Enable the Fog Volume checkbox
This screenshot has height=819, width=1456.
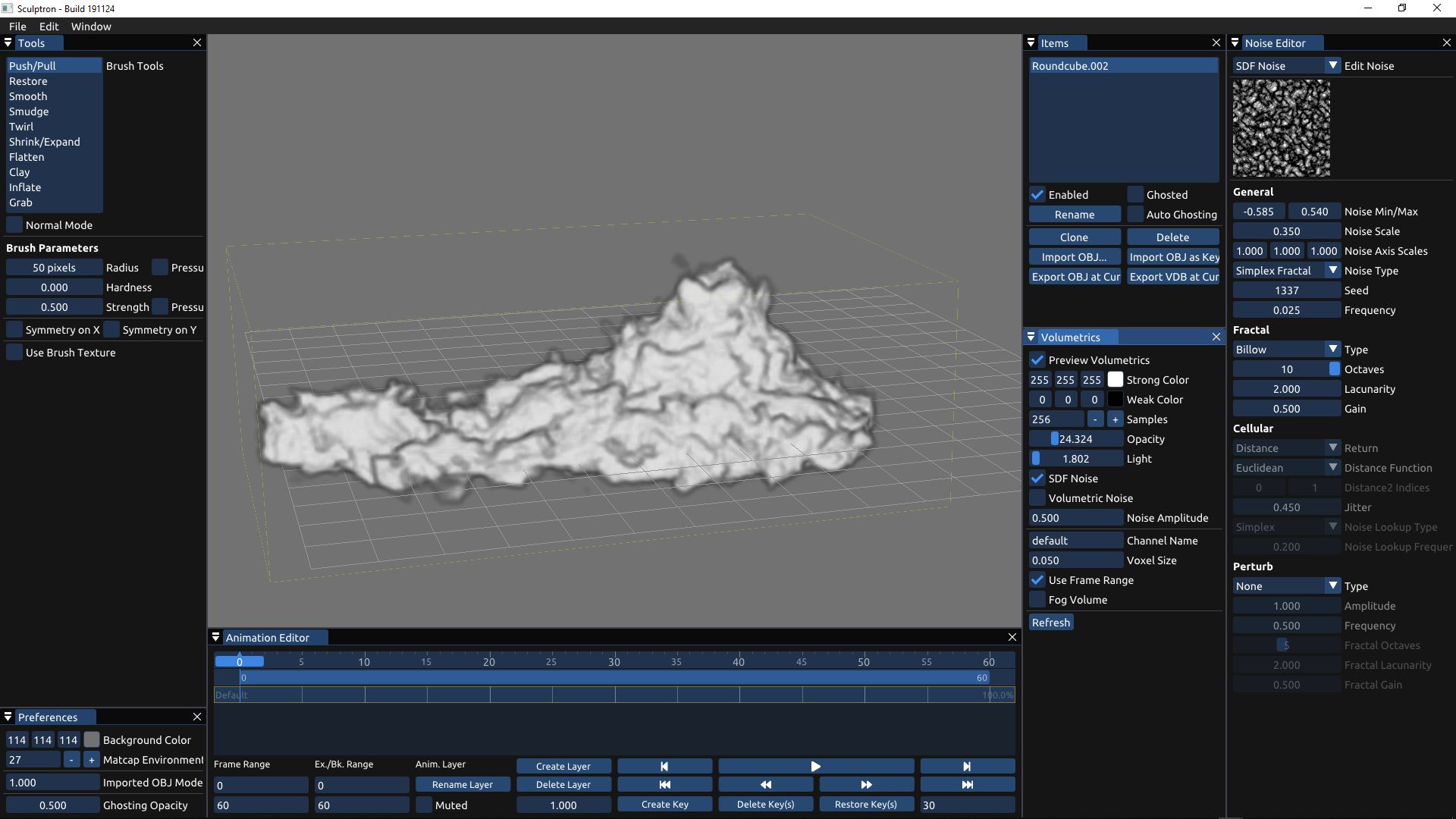coord(1037,600)
